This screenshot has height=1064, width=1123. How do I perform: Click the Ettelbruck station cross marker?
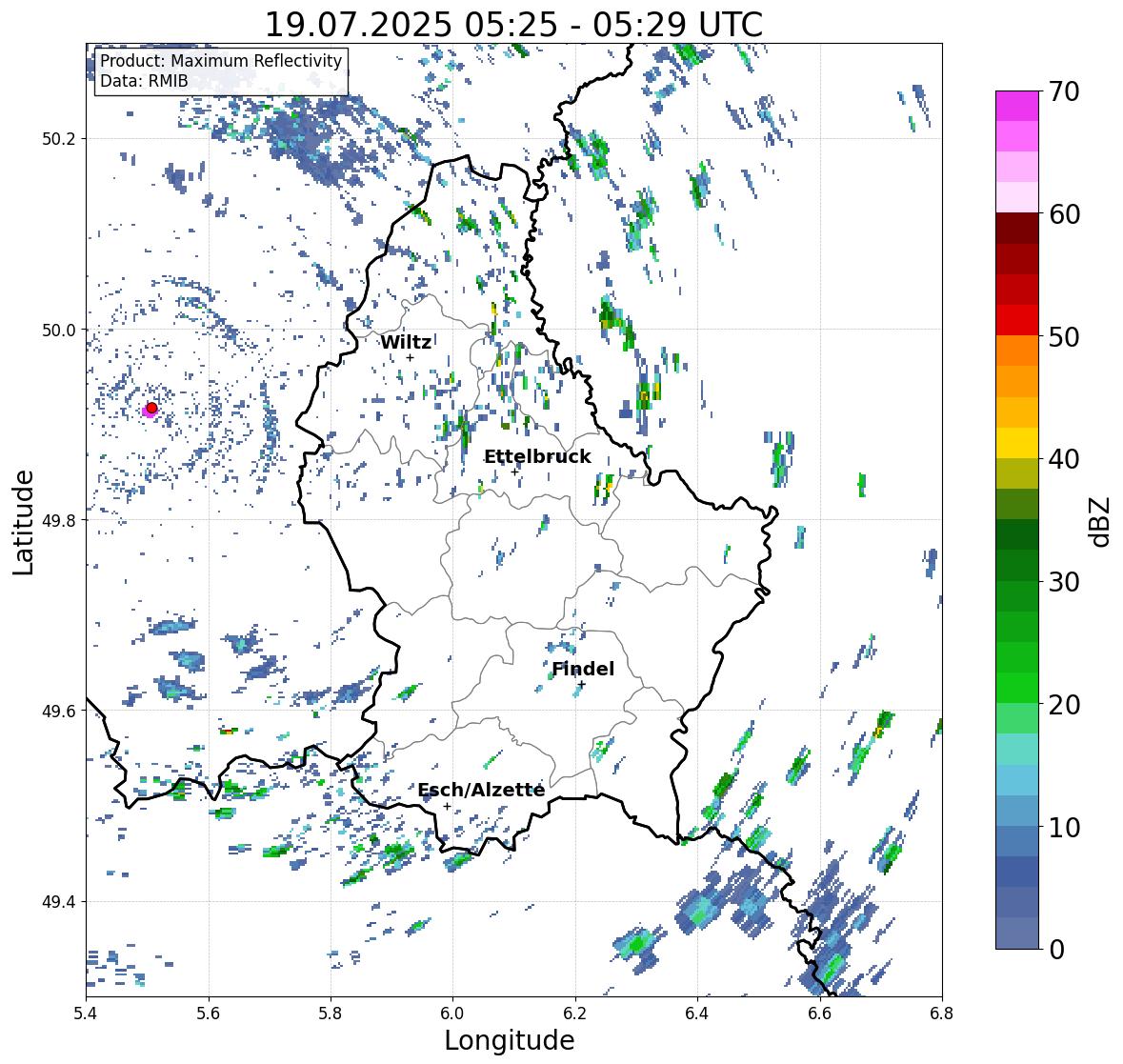coord(514,472)
